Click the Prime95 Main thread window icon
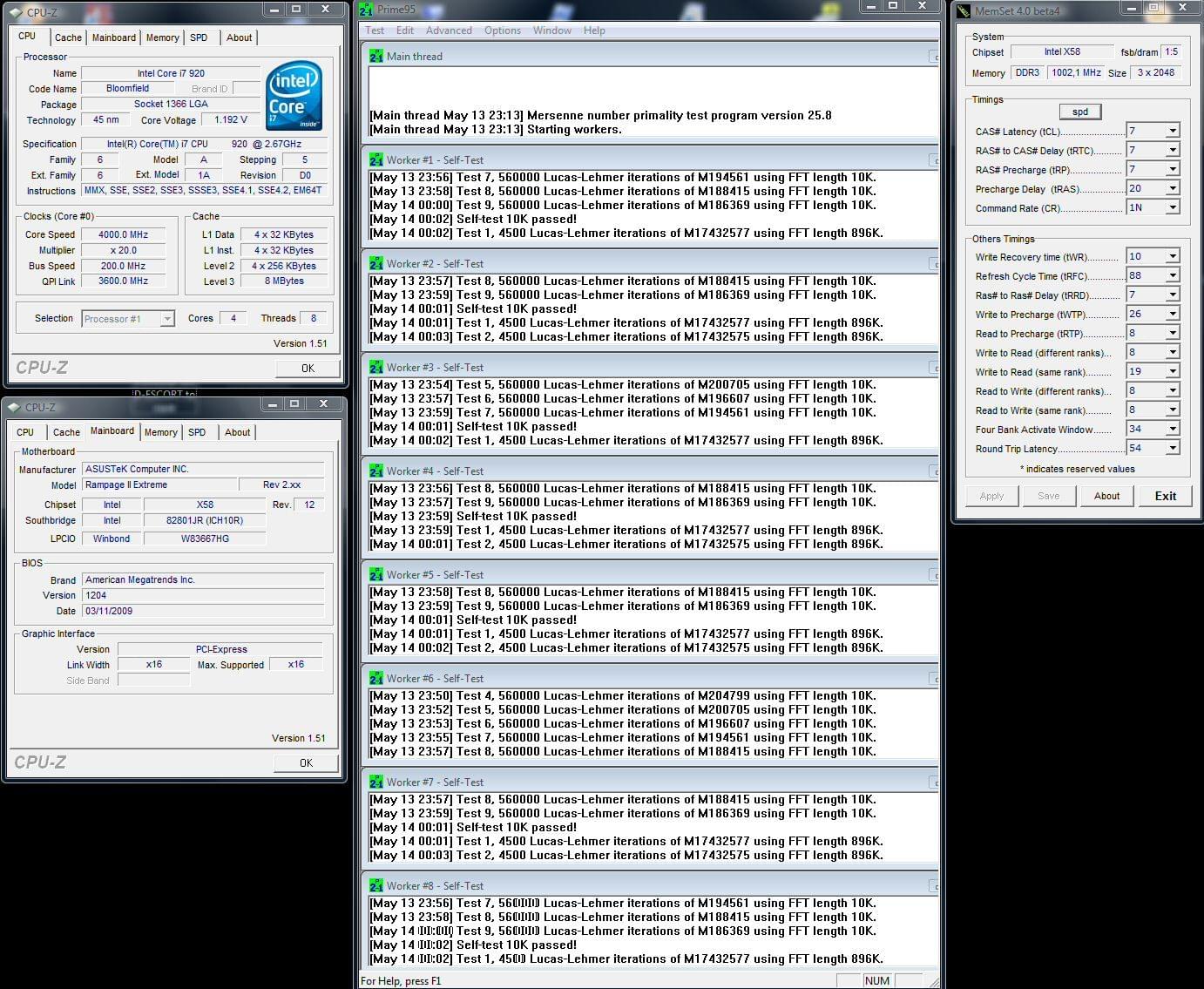Viewport: 1204px width, 989px height. 376,56
